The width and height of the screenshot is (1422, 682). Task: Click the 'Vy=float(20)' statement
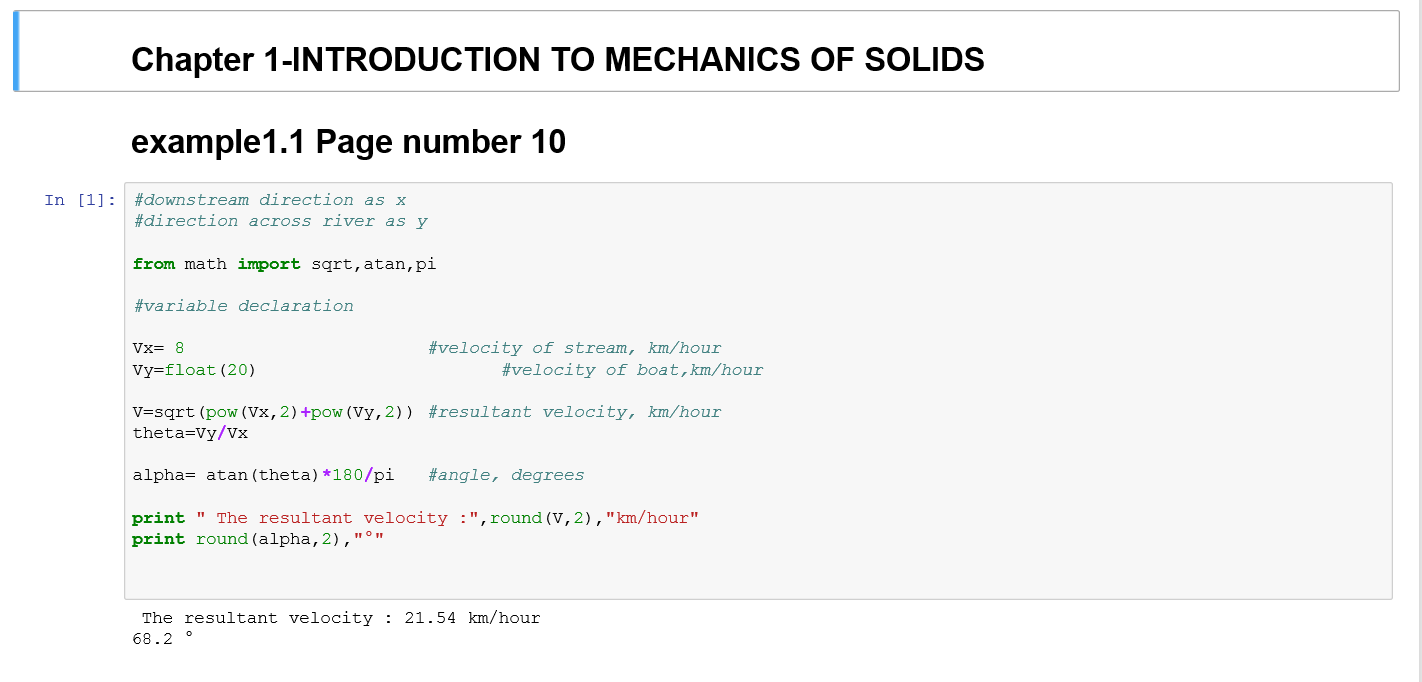tap(194, 370)
